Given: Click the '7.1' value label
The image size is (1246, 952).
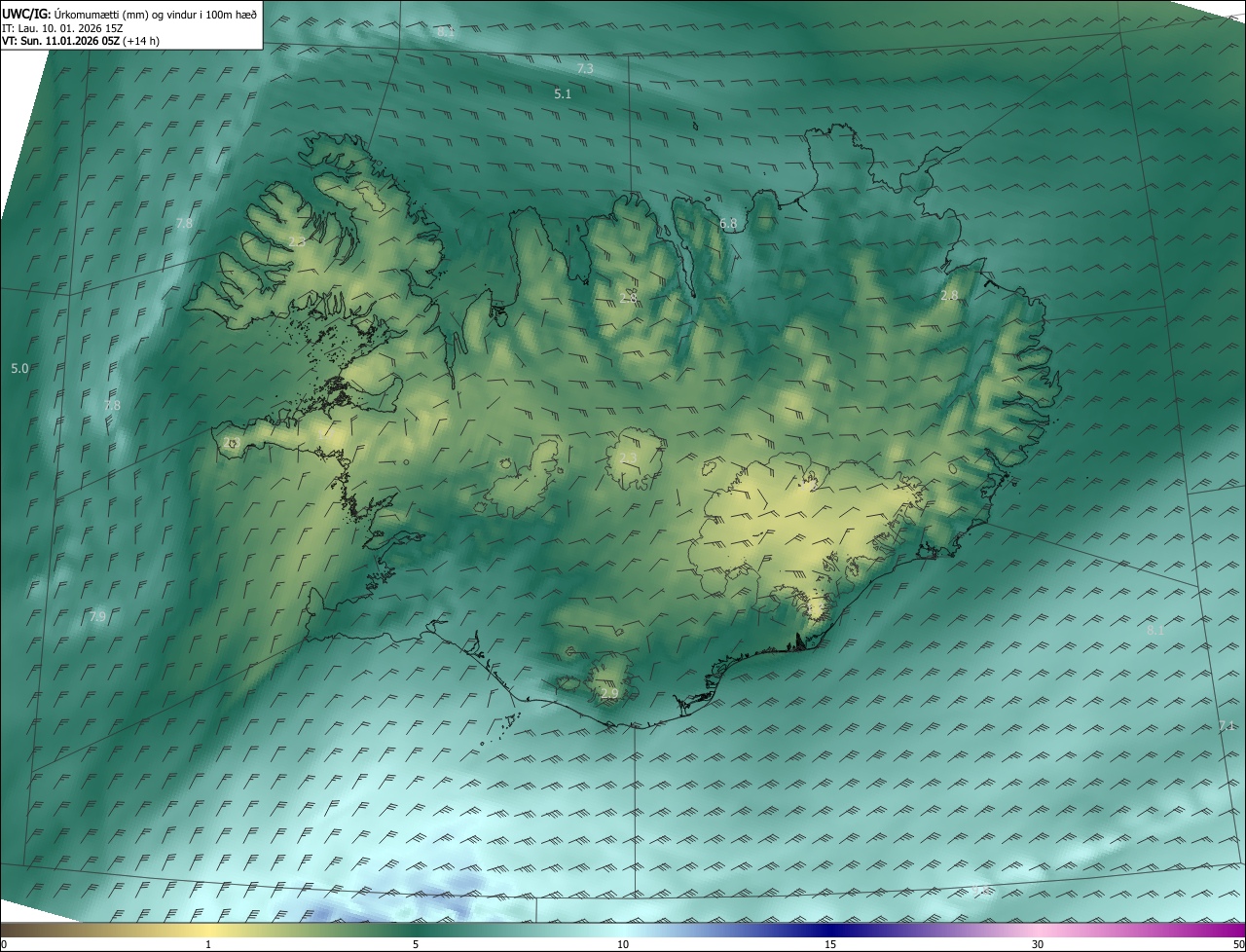Looking at the screenshot, I should click(1227, 726).
